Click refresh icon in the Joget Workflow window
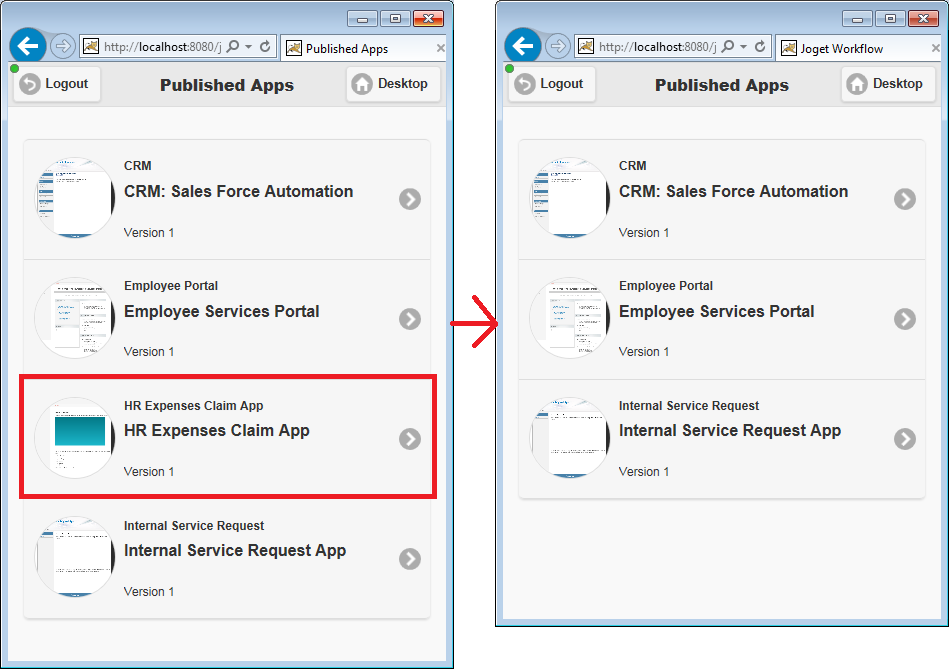Screen dimensions: 949x669 760,47
